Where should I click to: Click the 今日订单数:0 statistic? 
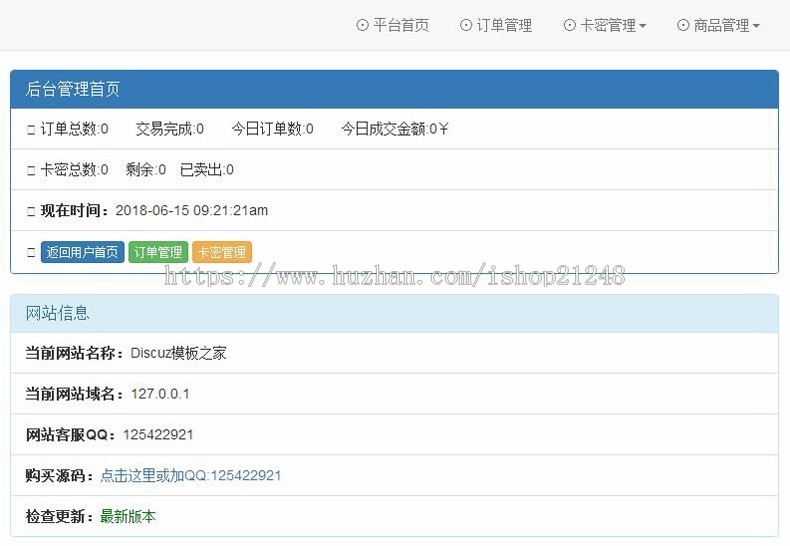(x=273, y=129)
